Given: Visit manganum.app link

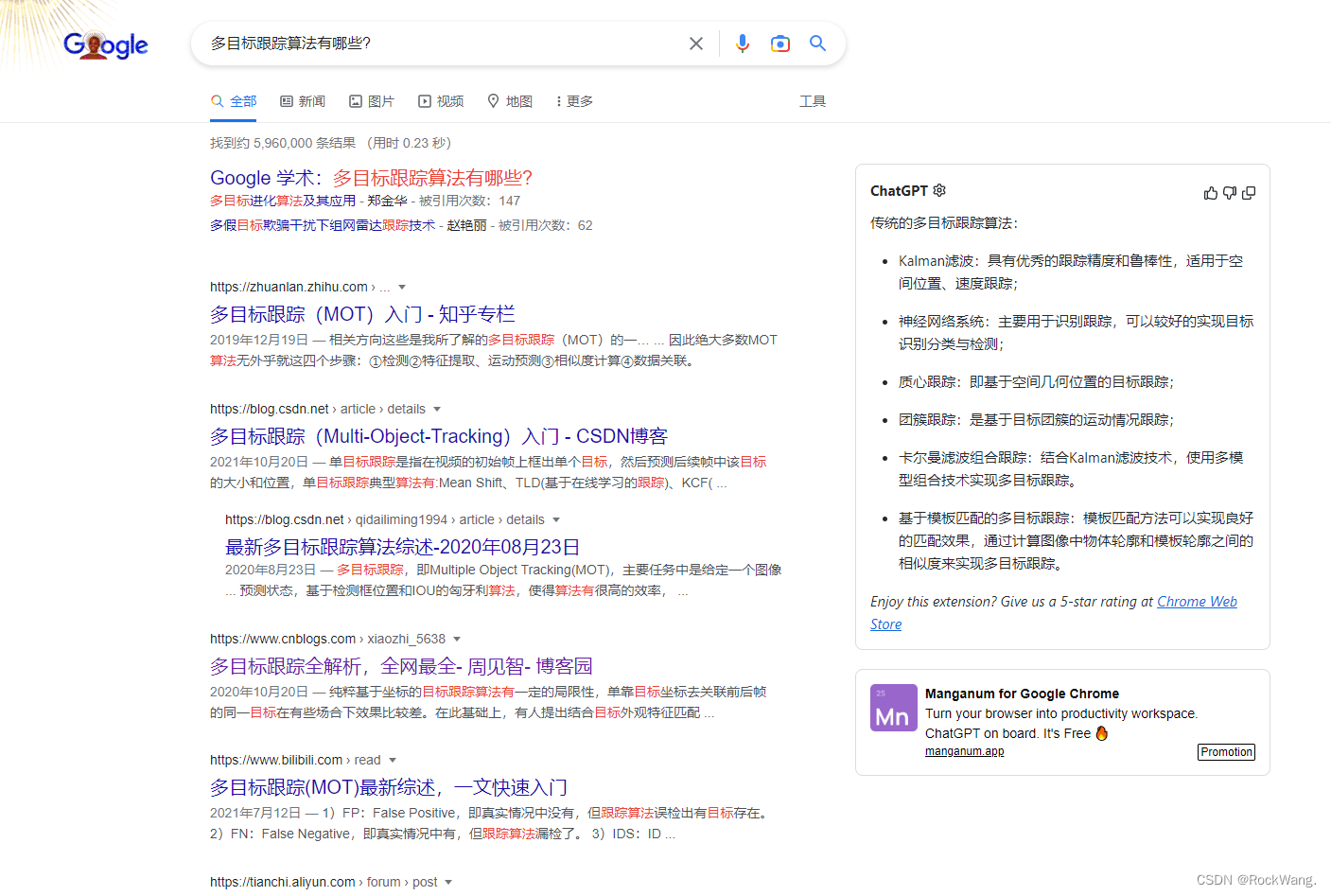Looking at the screenshot, I should 965,751.
